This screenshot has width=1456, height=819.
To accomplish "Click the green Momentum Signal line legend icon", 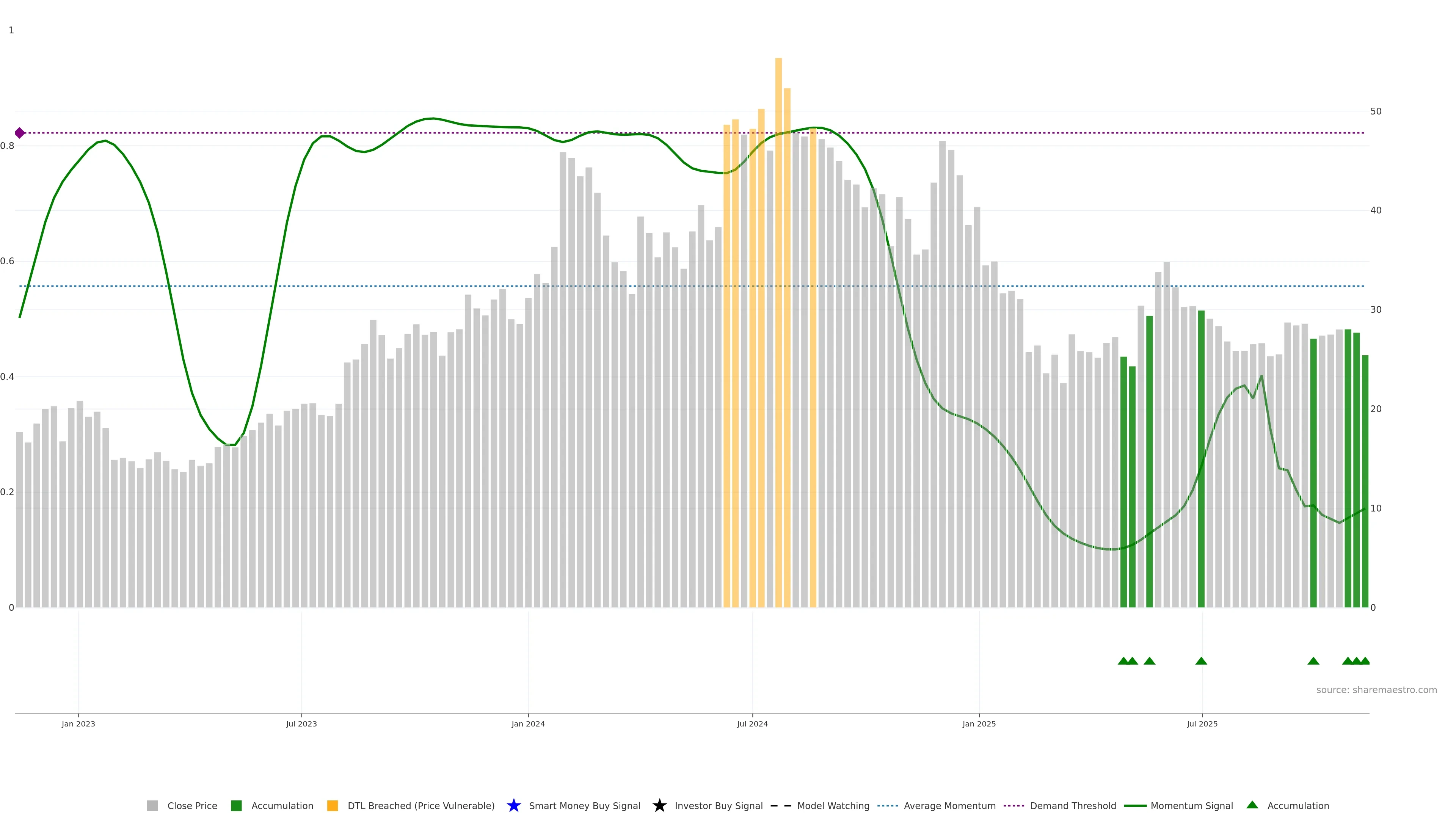I will [x=1135, y=805].
